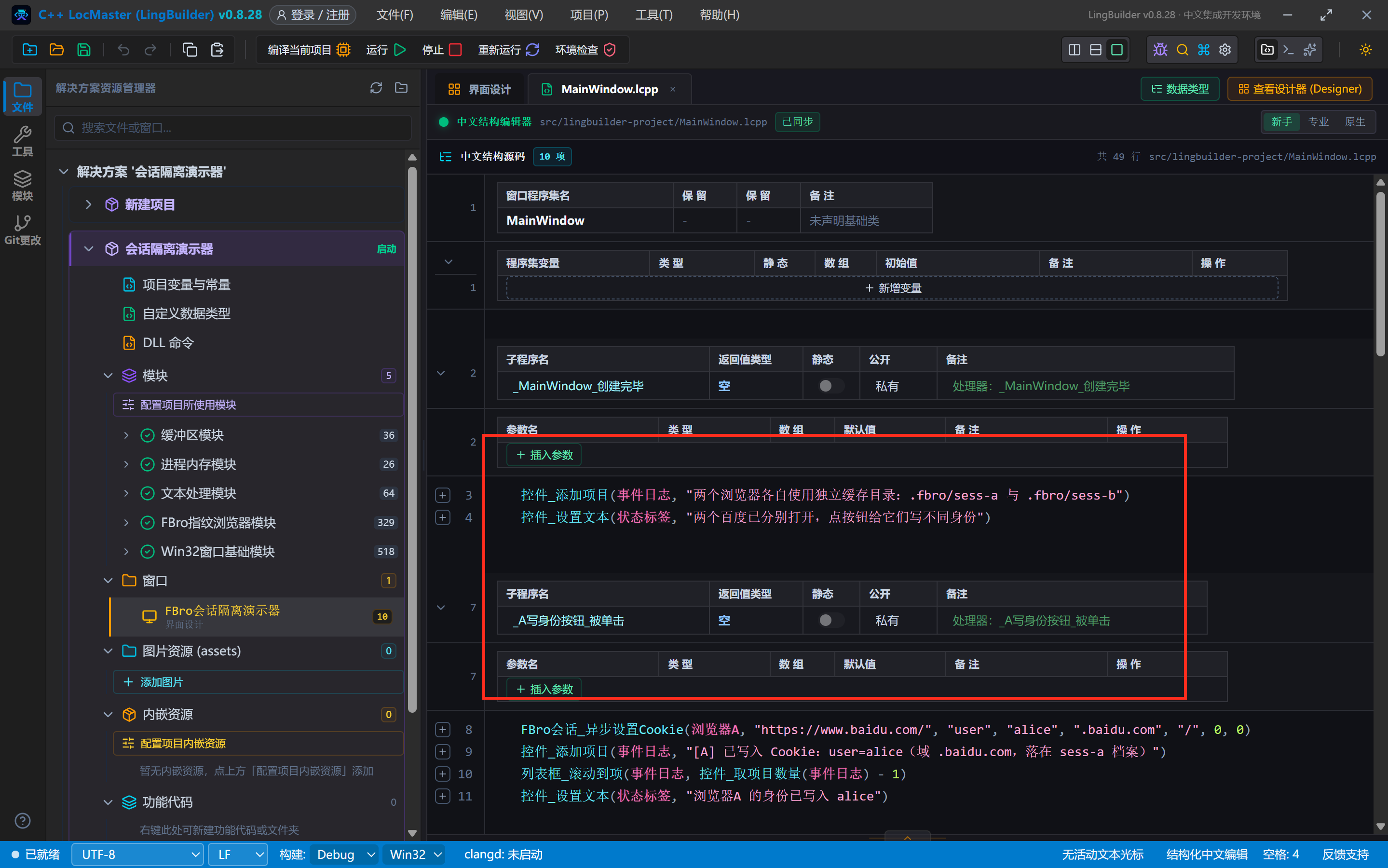1388x868 pixels.
Task: Click the paste clipboard icon
Action: (217, 50)
